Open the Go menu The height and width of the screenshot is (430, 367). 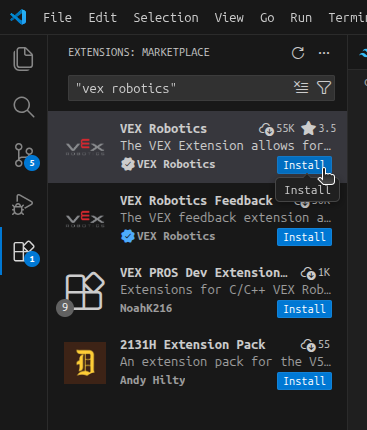267,17
